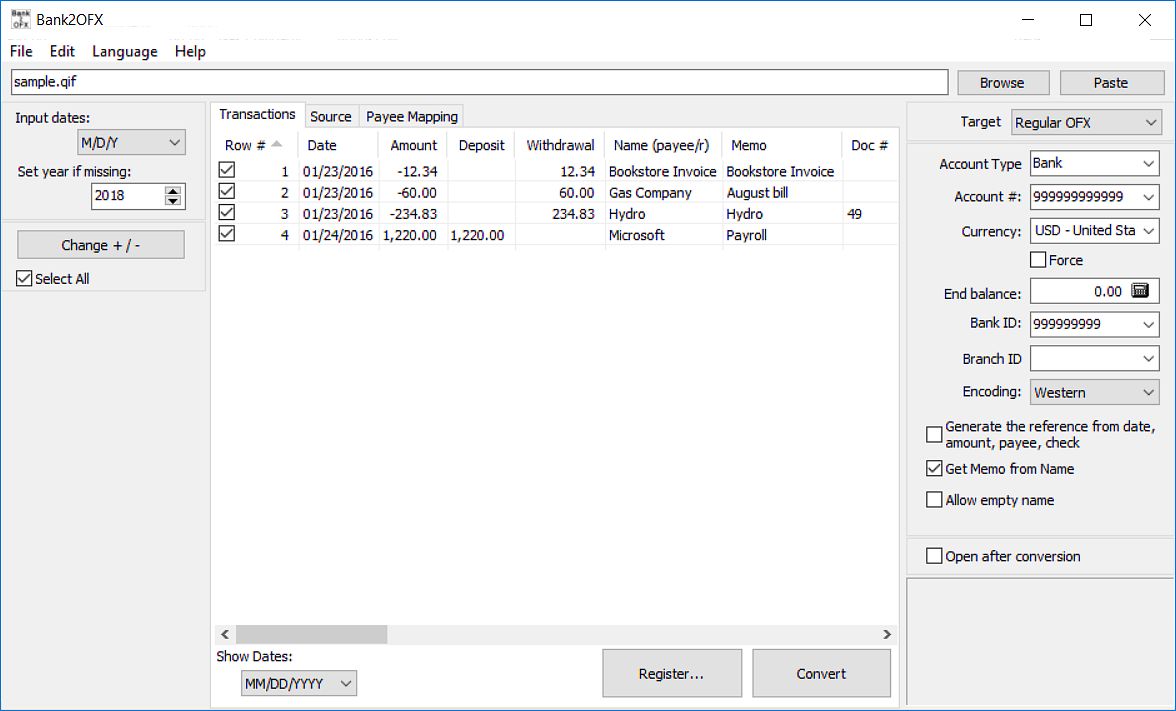1176x711 pixels.
Task: Increase the Set year if missing value
Action: [x=173, y=190]
